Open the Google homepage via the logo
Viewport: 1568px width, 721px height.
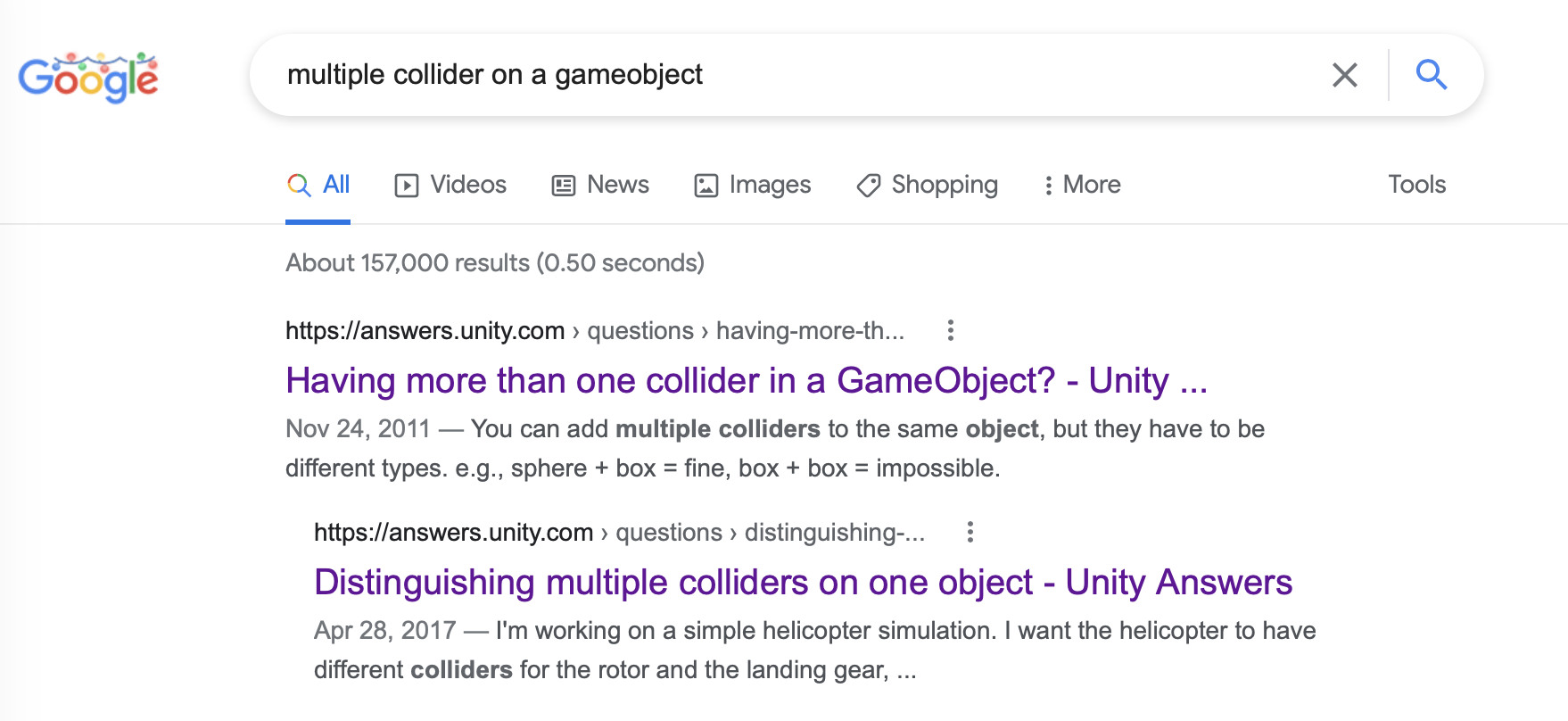point(87,78)
